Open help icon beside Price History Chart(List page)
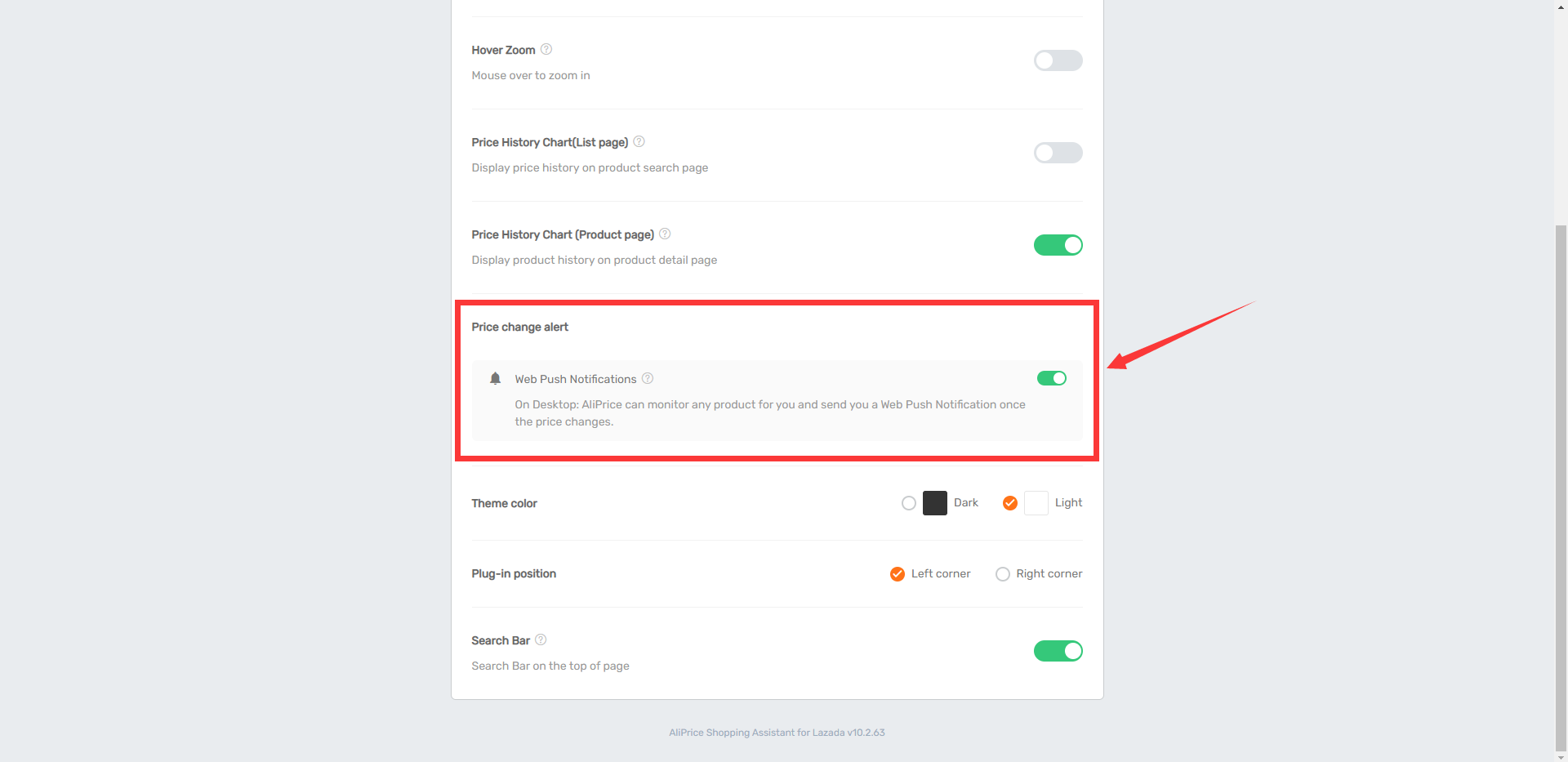The height and width of the screenshot is (762, 1568). 639,141
